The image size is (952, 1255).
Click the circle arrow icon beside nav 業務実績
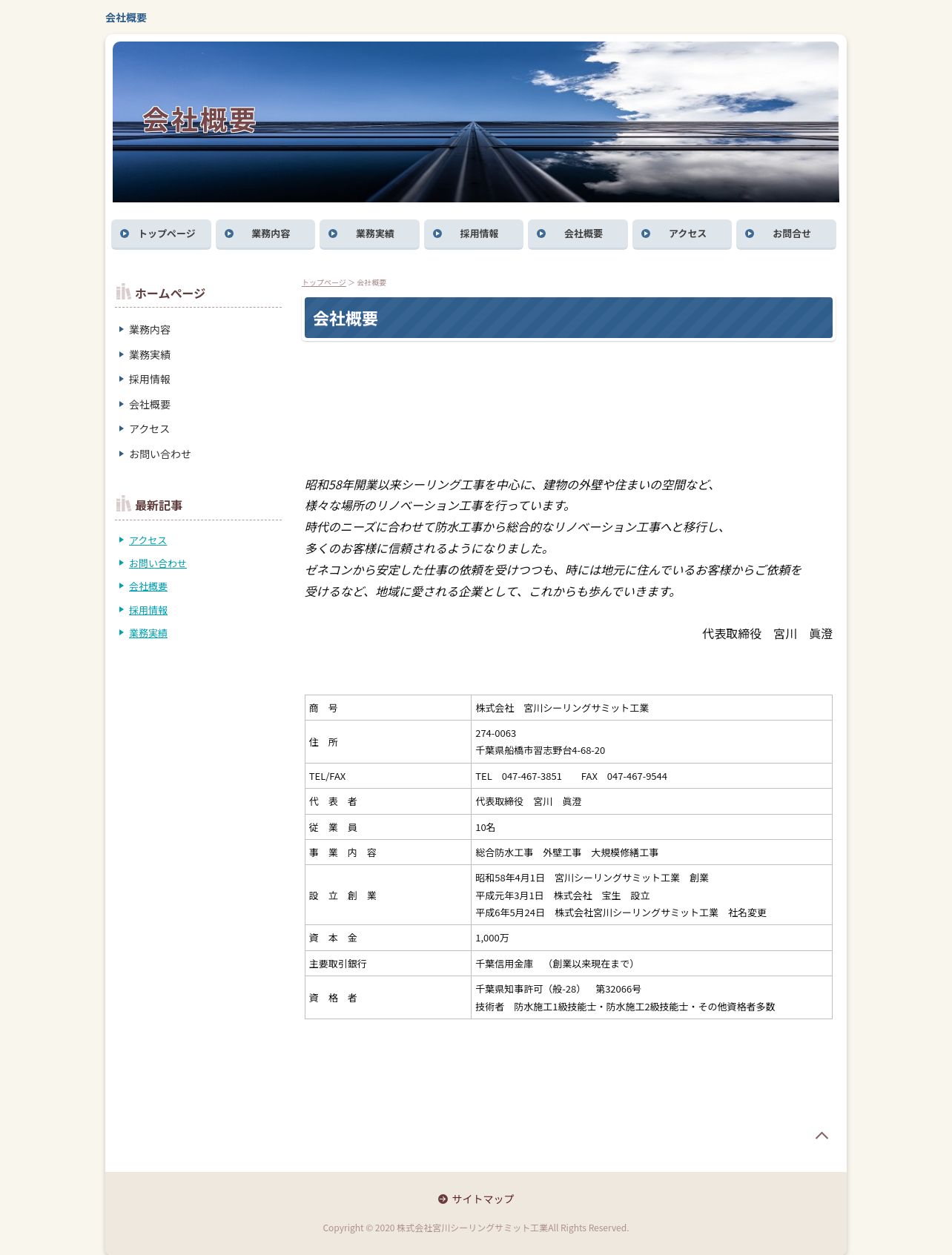tap(333, 234)
